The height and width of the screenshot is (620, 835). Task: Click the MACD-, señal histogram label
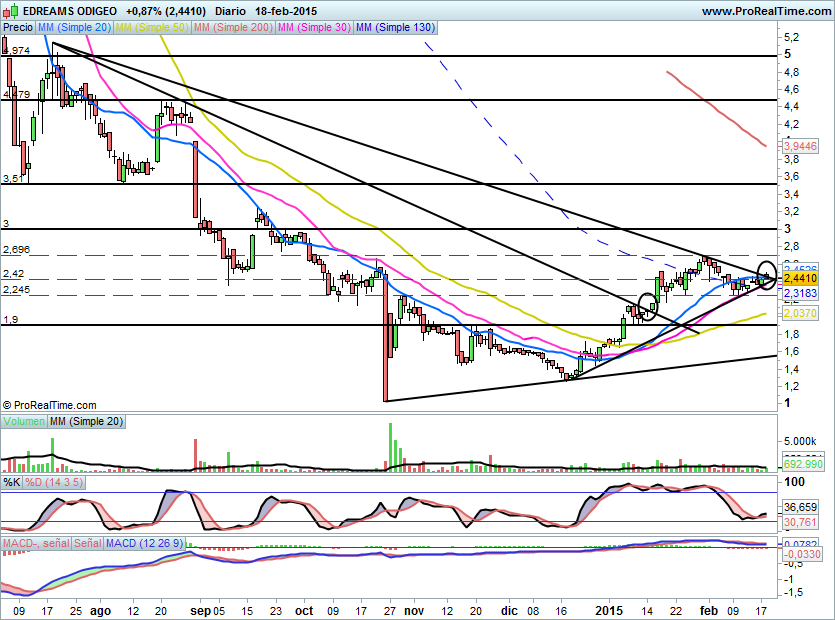pos(36,543)
